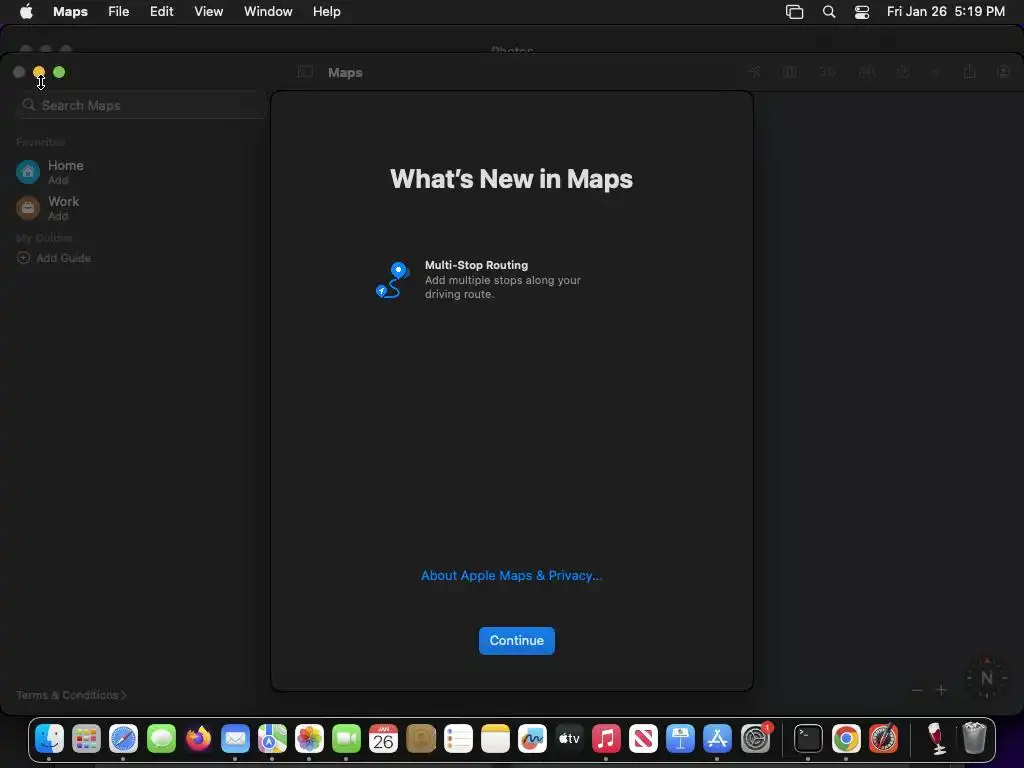Open the Trash in the Dock
The height and width of the screenshot is (768, 1024).
pos(974,739)
